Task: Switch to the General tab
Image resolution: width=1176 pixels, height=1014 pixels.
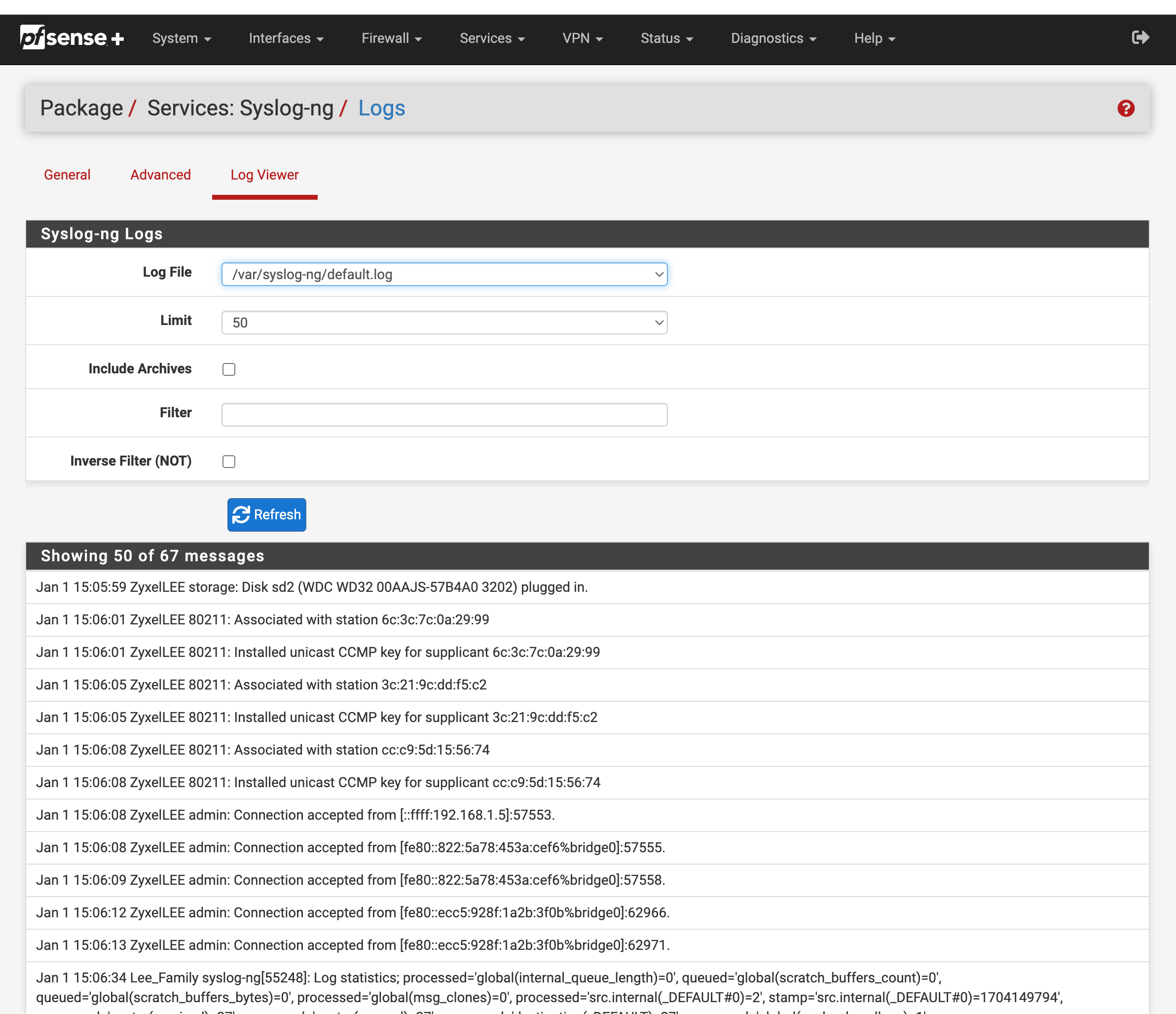Action: click(67, 175)
